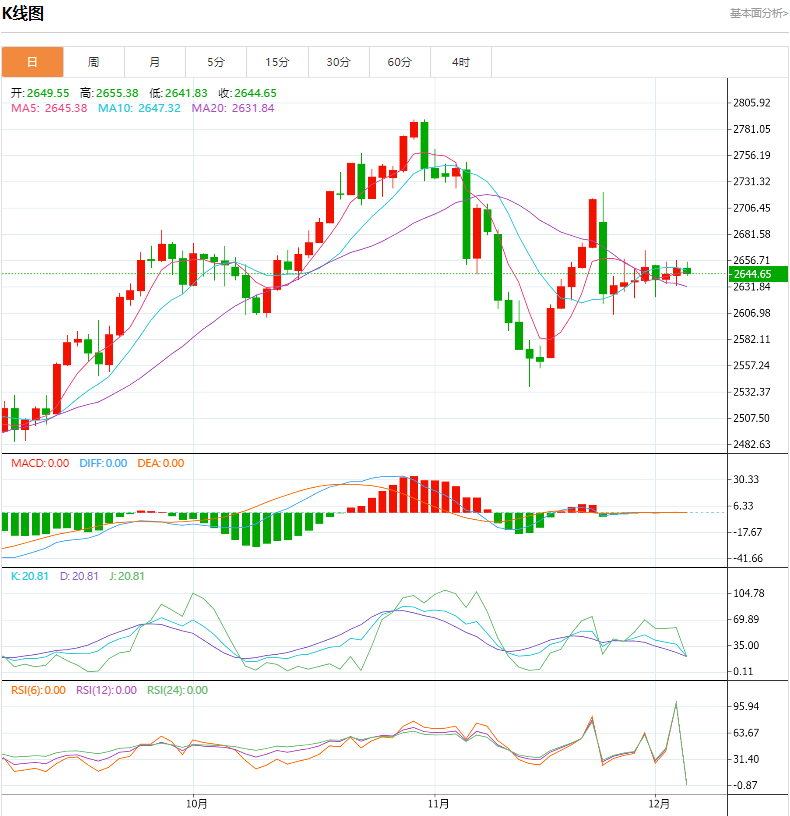
Task: Click the RSI(24) indicator label
Action: 177,690
